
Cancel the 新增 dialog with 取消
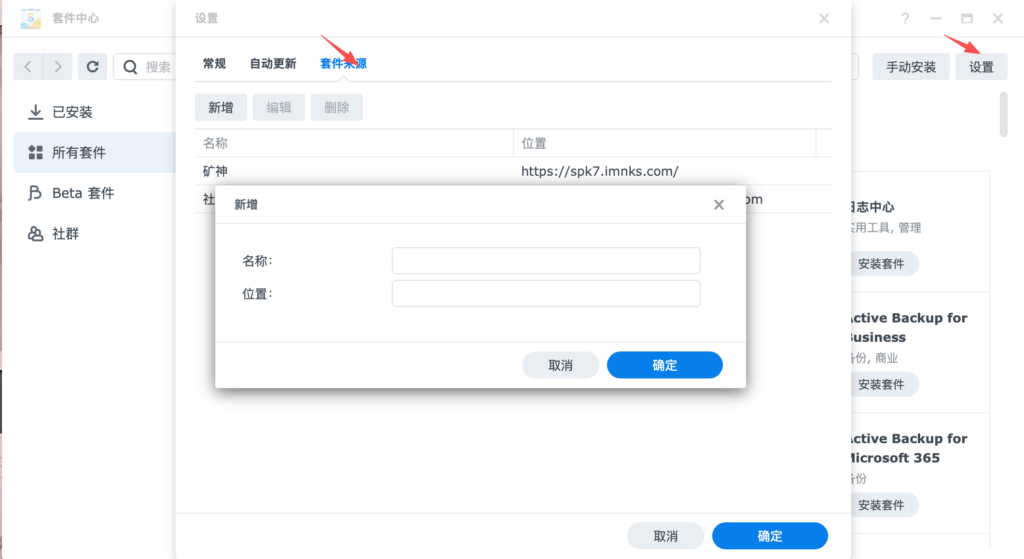560,365
